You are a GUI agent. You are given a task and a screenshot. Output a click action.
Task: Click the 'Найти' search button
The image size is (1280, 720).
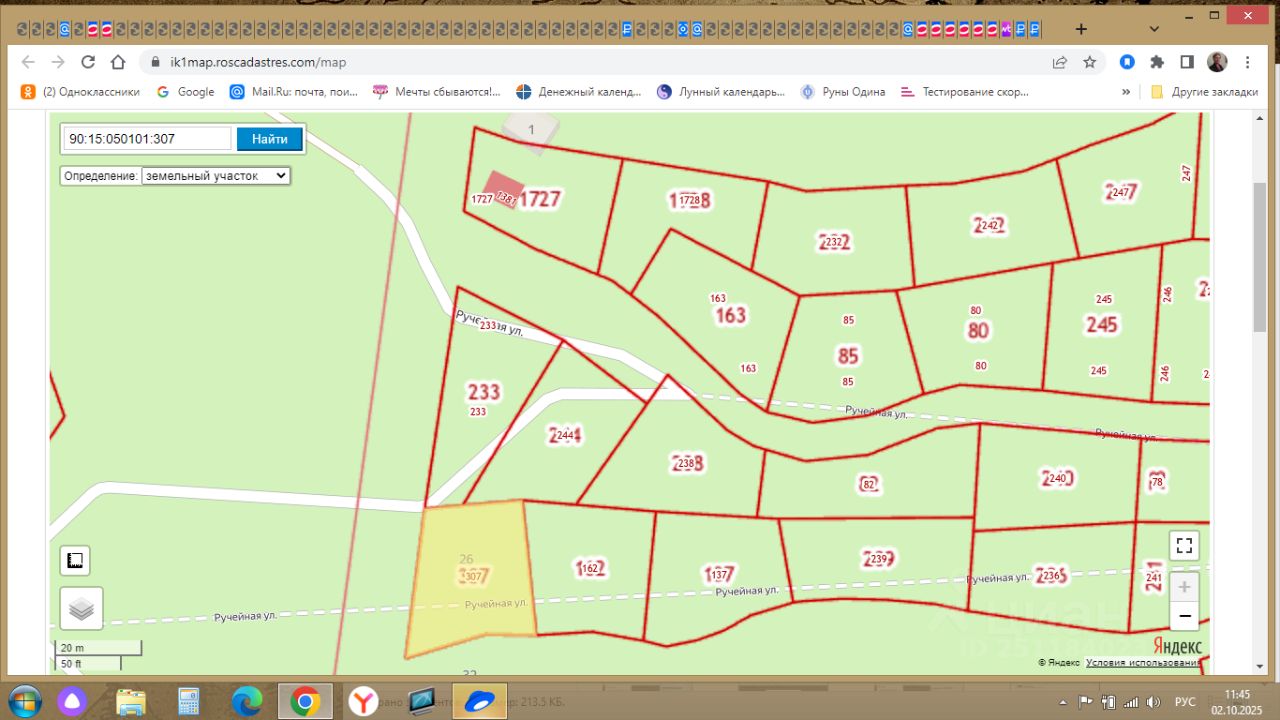click(x=269, y=139)
